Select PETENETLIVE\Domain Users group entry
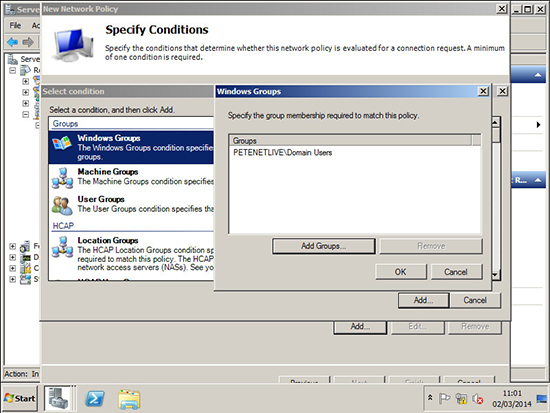 click(283, 153)
